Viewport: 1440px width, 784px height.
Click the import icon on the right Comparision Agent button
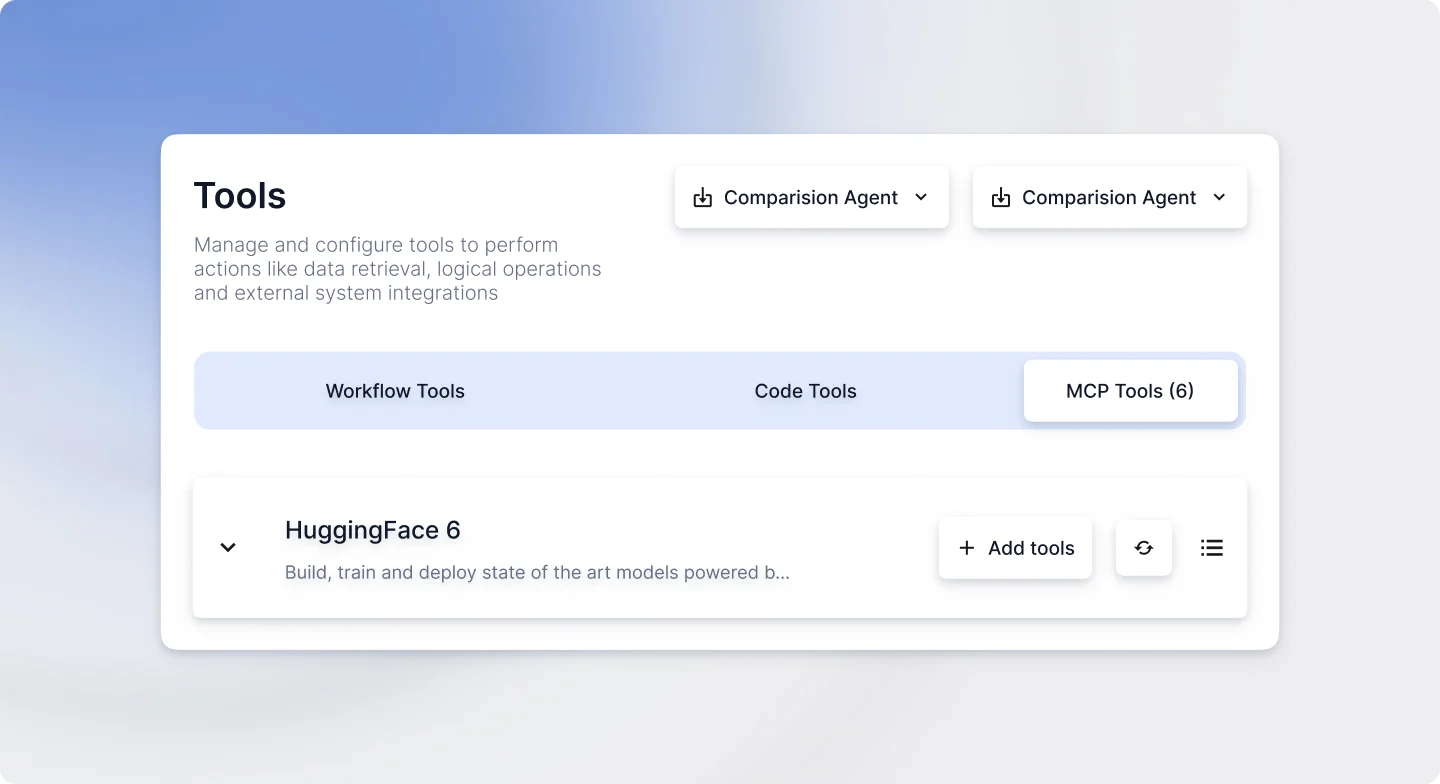tap(1001, 198)
